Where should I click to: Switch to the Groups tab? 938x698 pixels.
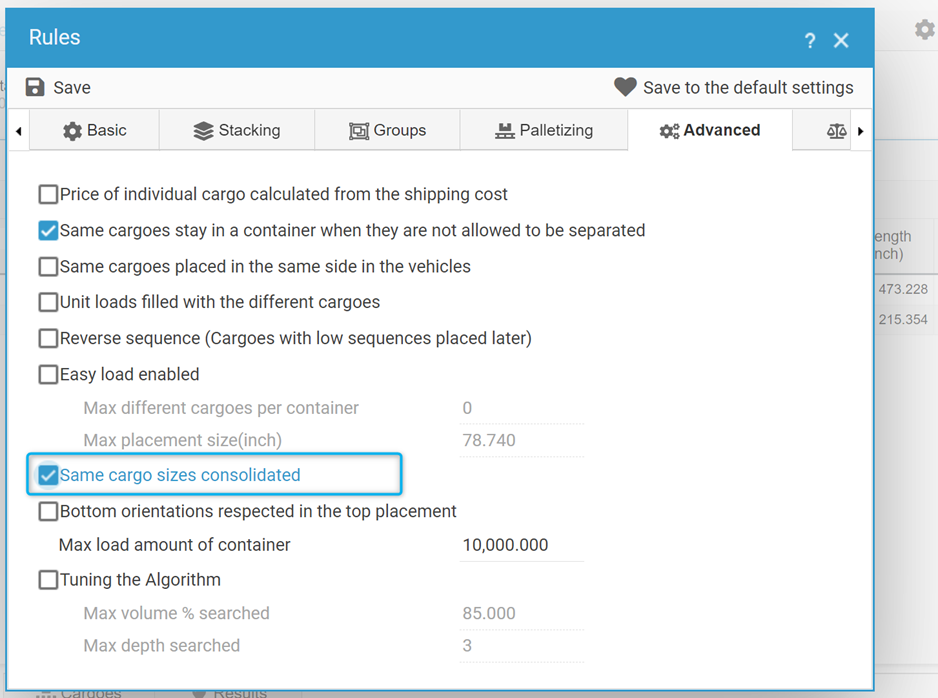click(x=388, y=130)
